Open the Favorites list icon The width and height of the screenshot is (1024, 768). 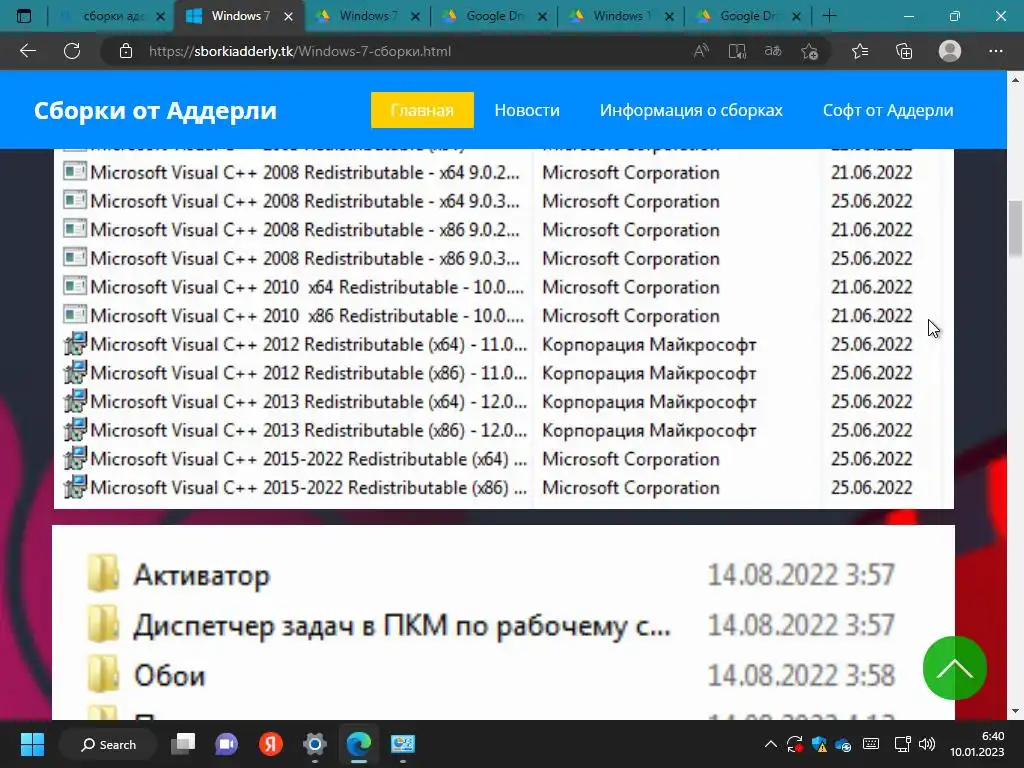coord(860,51)
